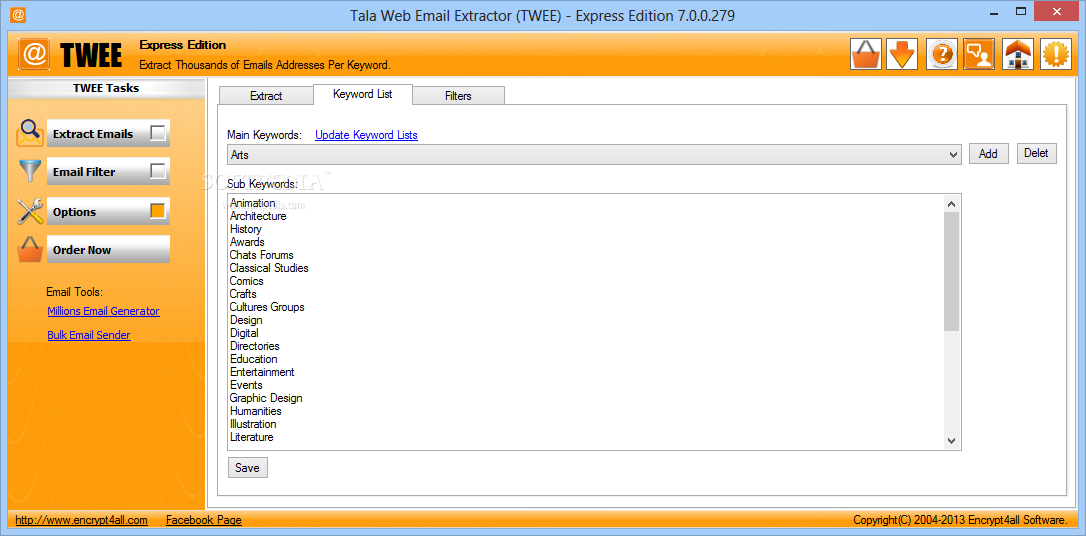
Task: Click the shopping basket icon in header
Action: [x=866, y=54]
